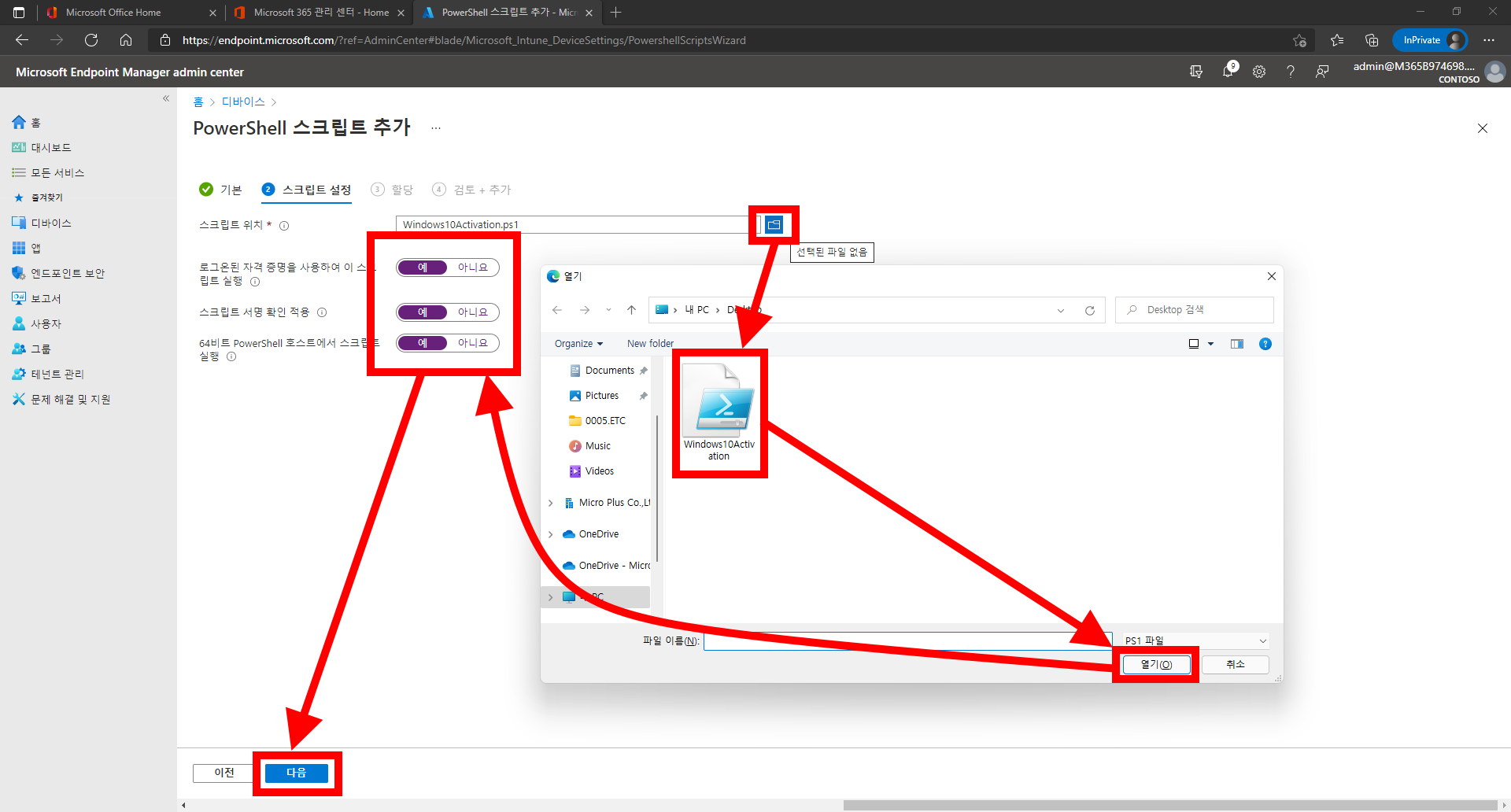
Task: Open feedback icon in header
Action: click(1322, 72)
